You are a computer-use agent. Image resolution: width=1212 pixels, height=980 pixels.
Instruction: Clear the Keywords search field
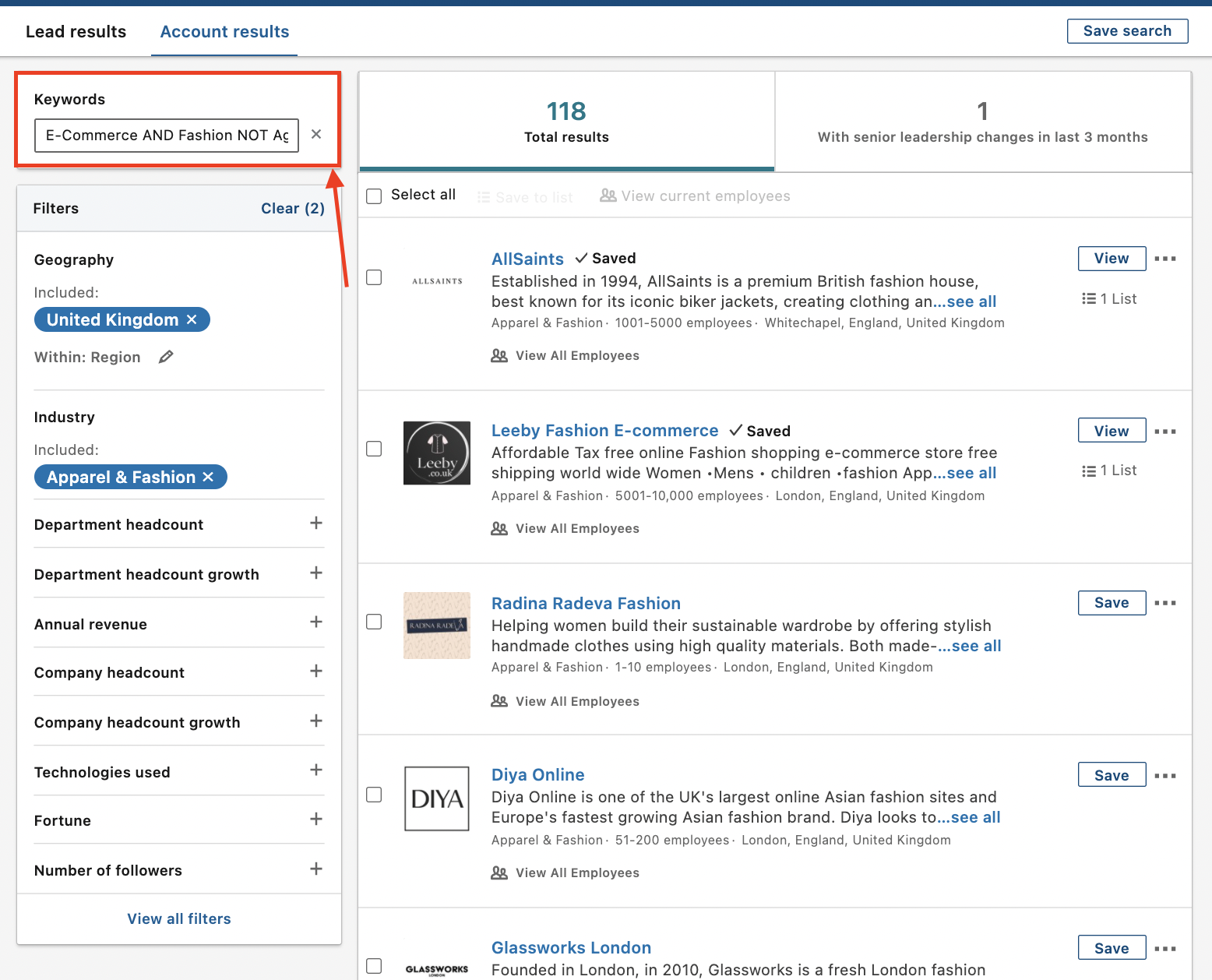coord(316,134)
